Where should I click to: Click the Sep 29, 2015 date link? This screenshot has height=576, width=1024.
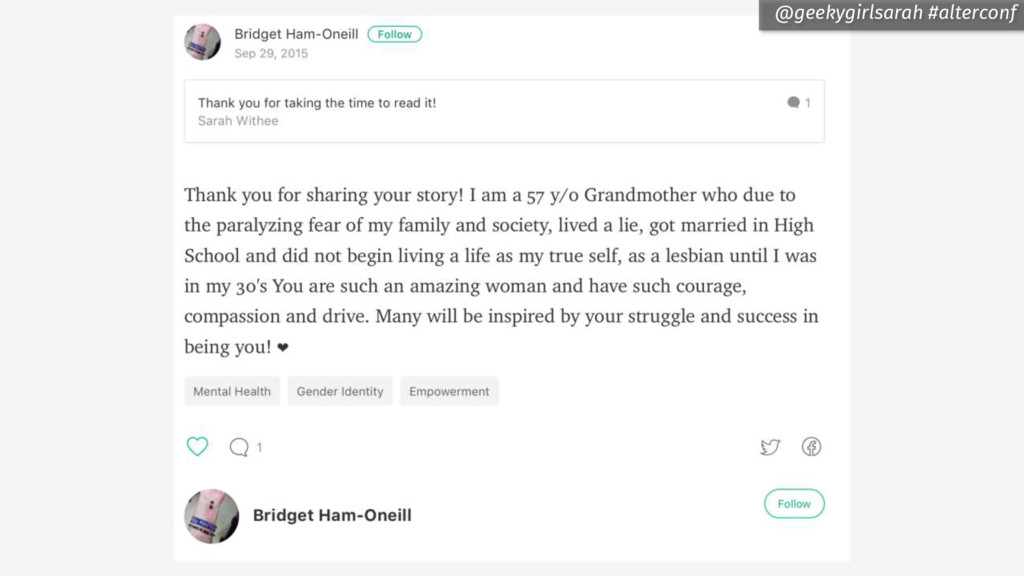271,54
